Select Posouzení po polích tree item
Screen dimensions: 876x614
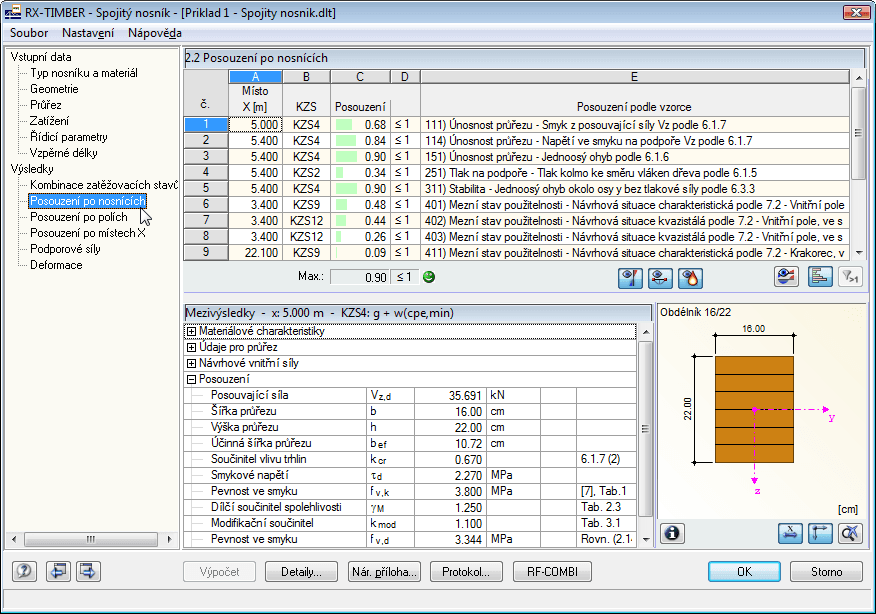coord(79,217)
